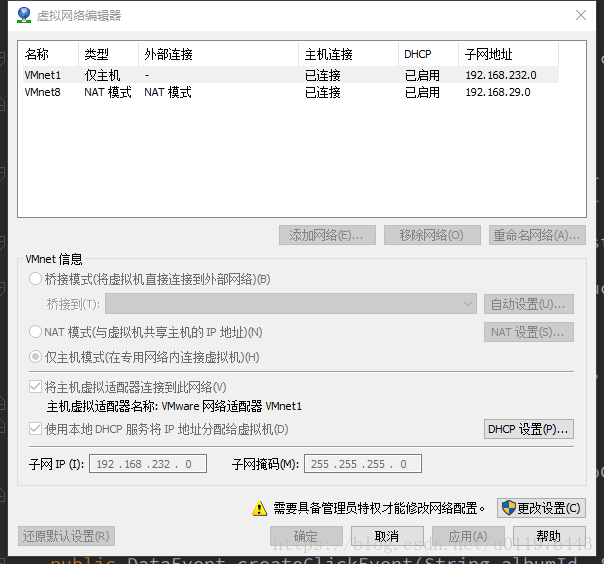This screenshot has width=604, height=564.
Task: Toggle 将主机虚拟适配器连接到此网络 checkbox
Action: [x=35, y=386]
